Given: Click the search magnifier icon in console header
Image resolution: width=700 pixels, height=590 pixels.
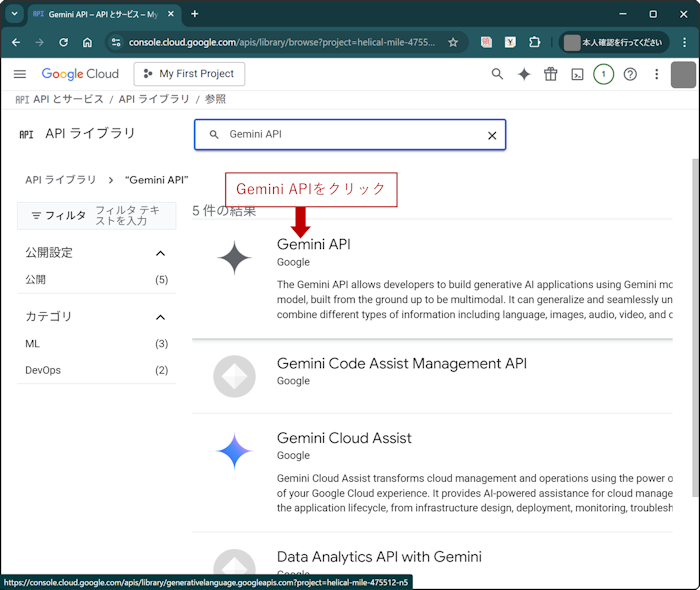Looking at the screenshot, I should click(497, 74).
